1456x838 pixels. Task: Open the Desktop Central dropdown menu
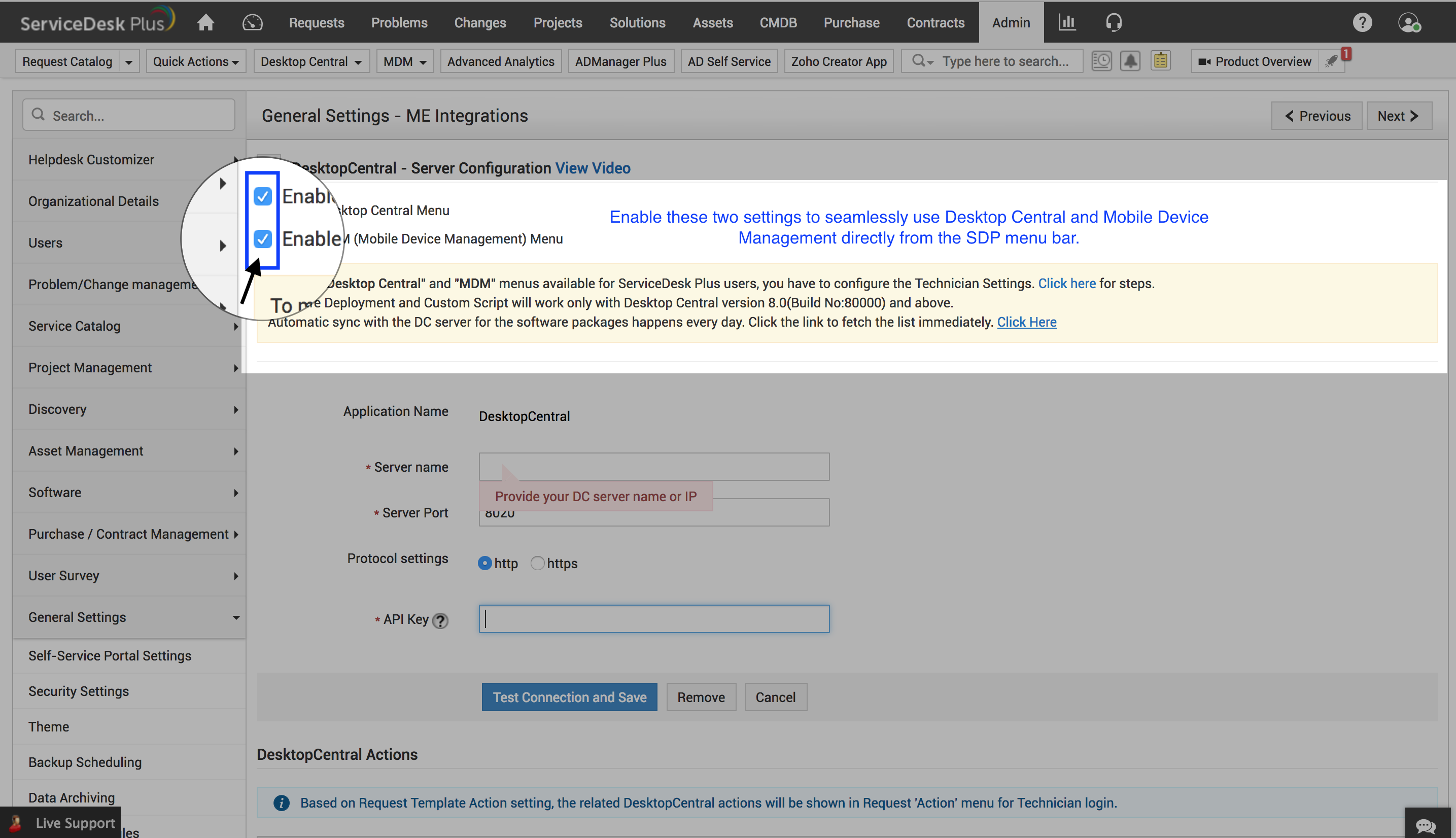tap(311, 61)
